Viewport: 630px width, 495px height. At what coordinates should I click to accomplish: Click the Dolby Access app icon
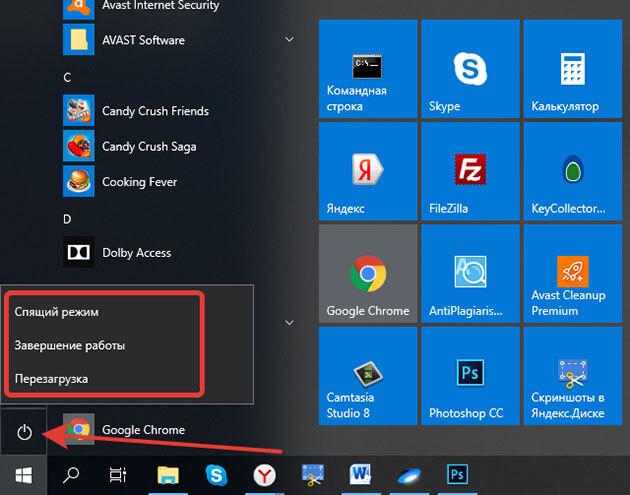point(79,252)
